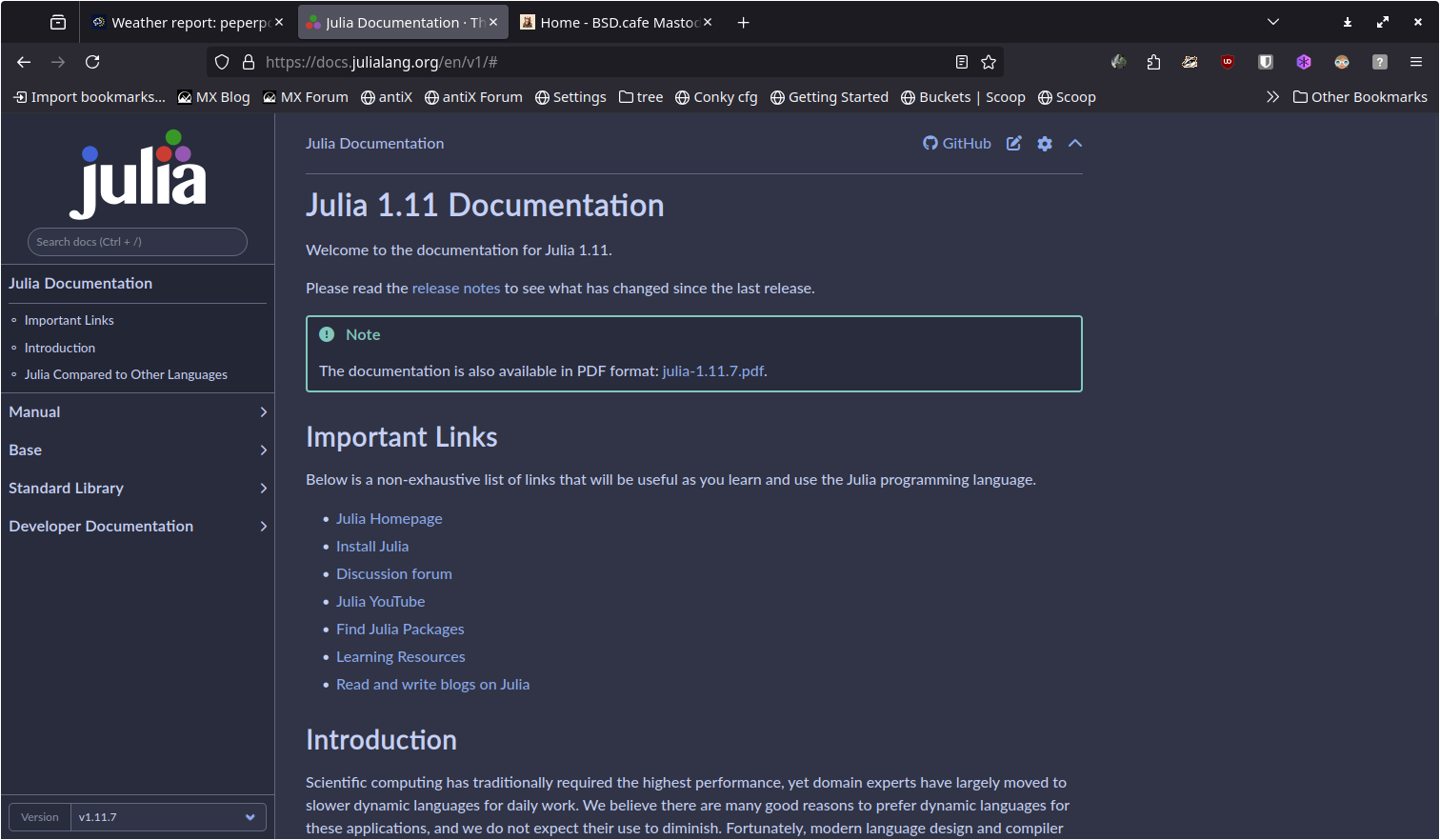
Task: Click the browser forward arrow
Action: click(x=58, y=62)
